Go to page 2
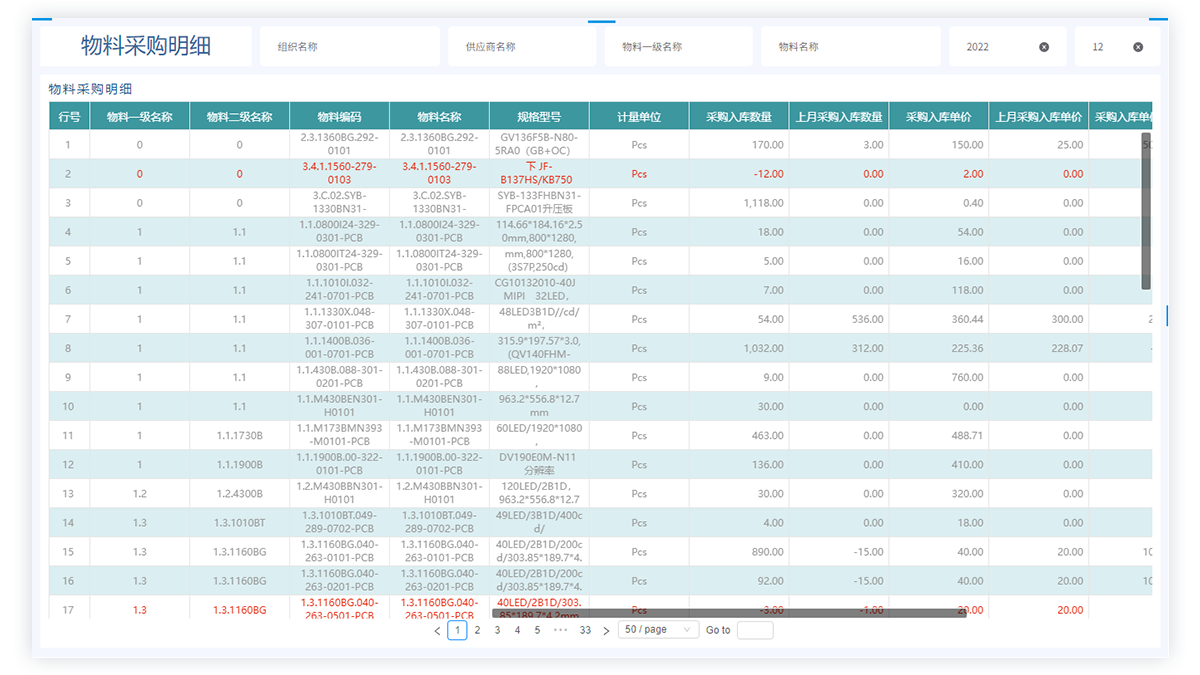This screenshot has width=1200, height=675. point(477,630)
